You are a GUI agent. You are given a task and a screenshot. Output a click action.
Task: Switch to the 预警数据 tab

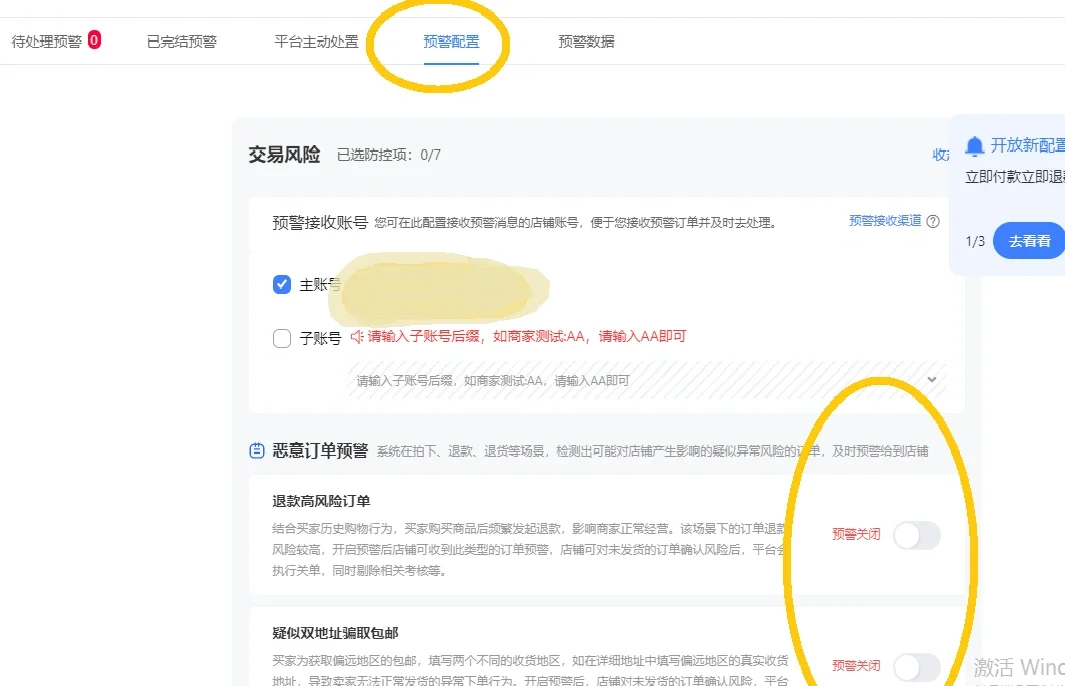(586, 41)
